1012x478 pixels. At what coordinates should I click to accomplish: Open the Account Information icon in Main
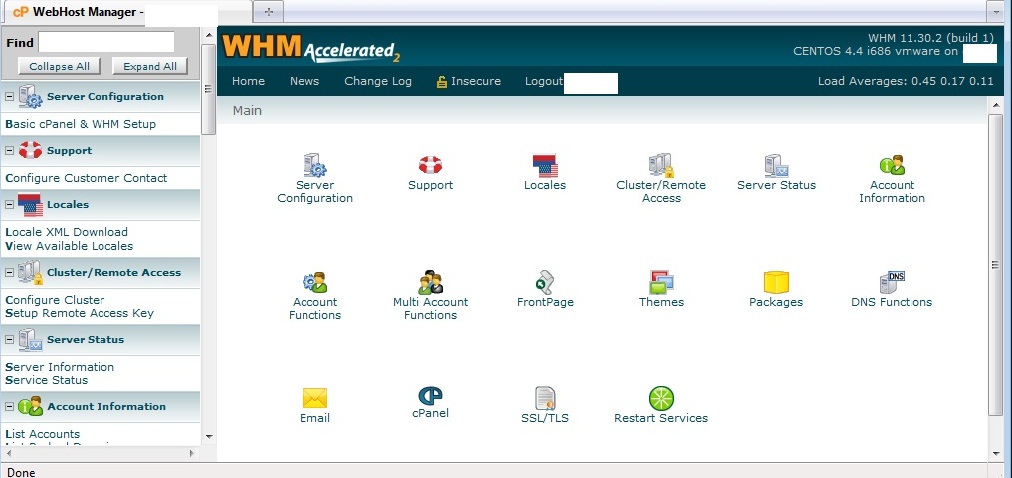pyautogui.click(x=892, y=165)
